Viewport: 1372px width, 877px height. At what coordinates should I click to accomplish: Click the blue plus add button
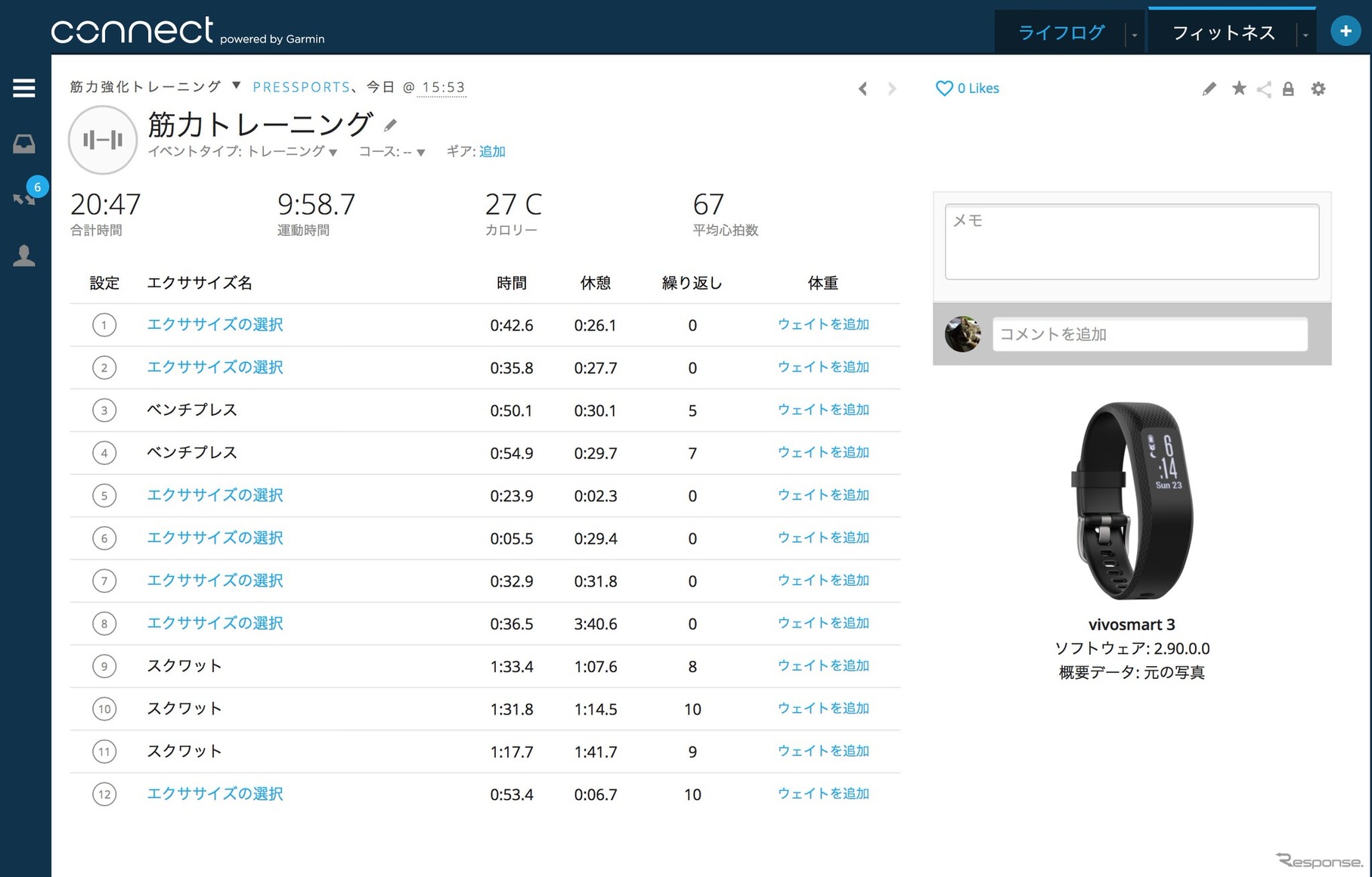coord(1346,31)
